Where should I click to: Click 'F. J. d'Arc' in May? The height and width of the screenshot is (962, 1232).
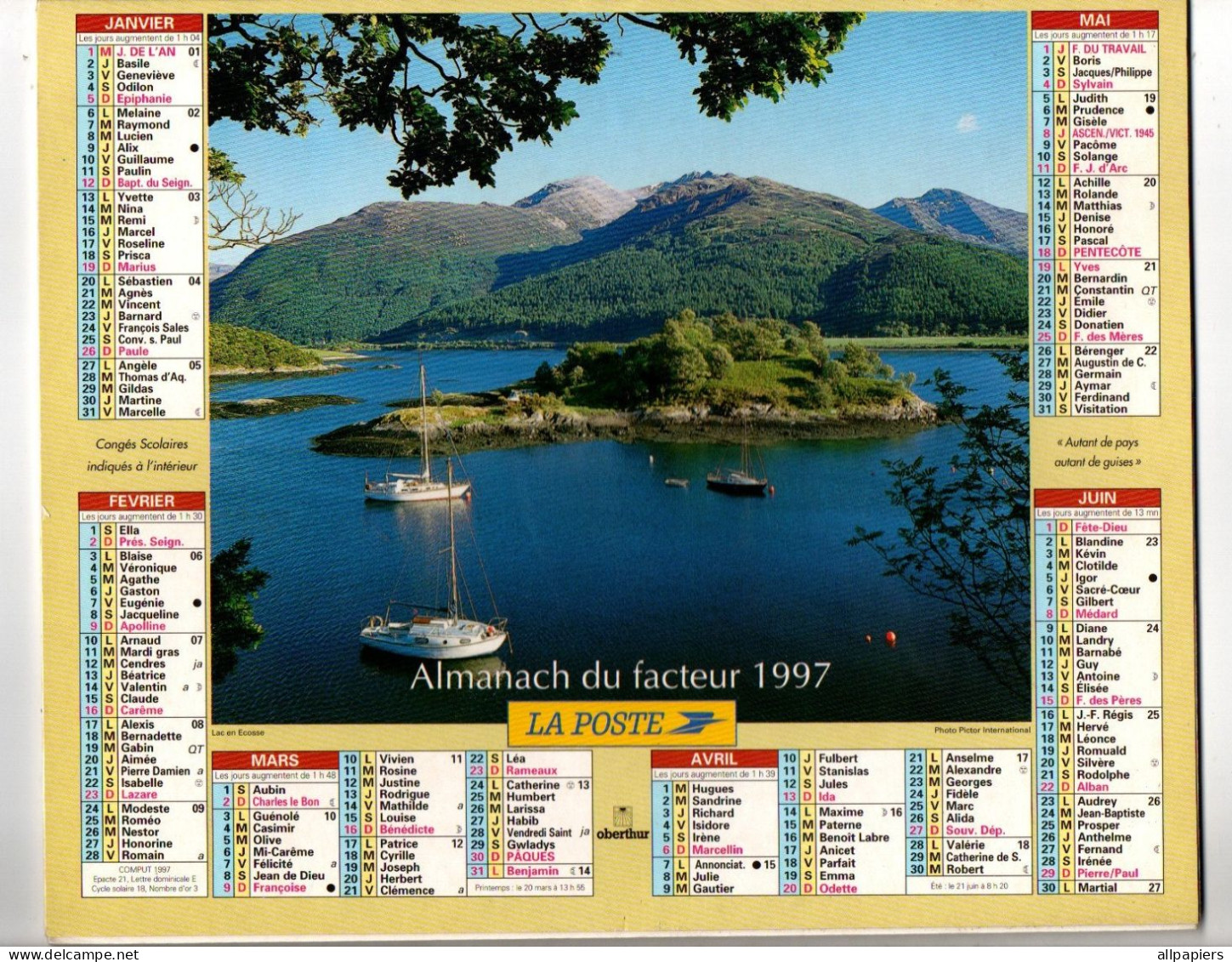pyautogui.click(x=1100, y=169)
